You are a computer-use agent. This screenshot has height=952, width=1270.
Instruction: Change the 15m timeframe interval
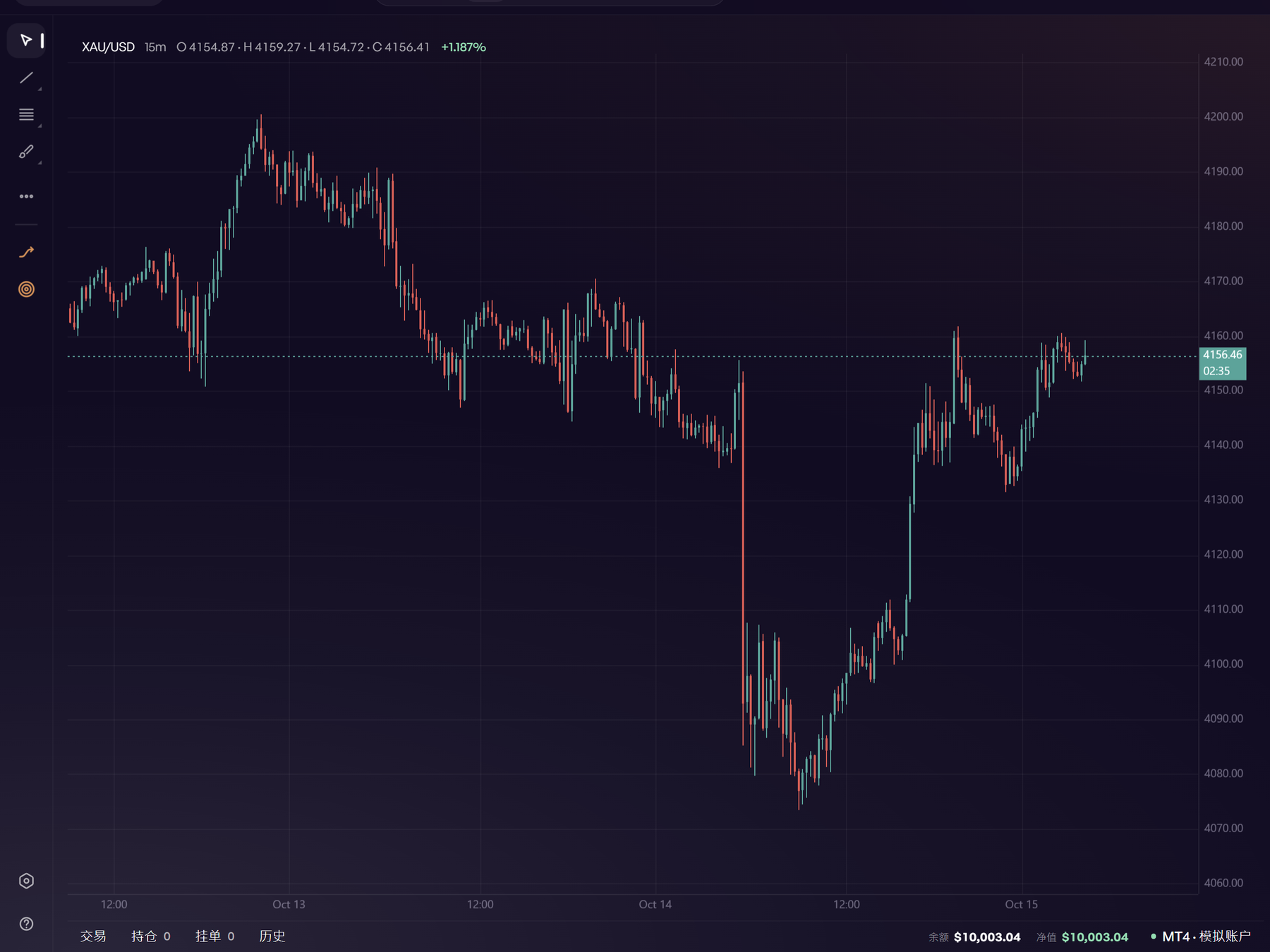[x=155, y=47]
